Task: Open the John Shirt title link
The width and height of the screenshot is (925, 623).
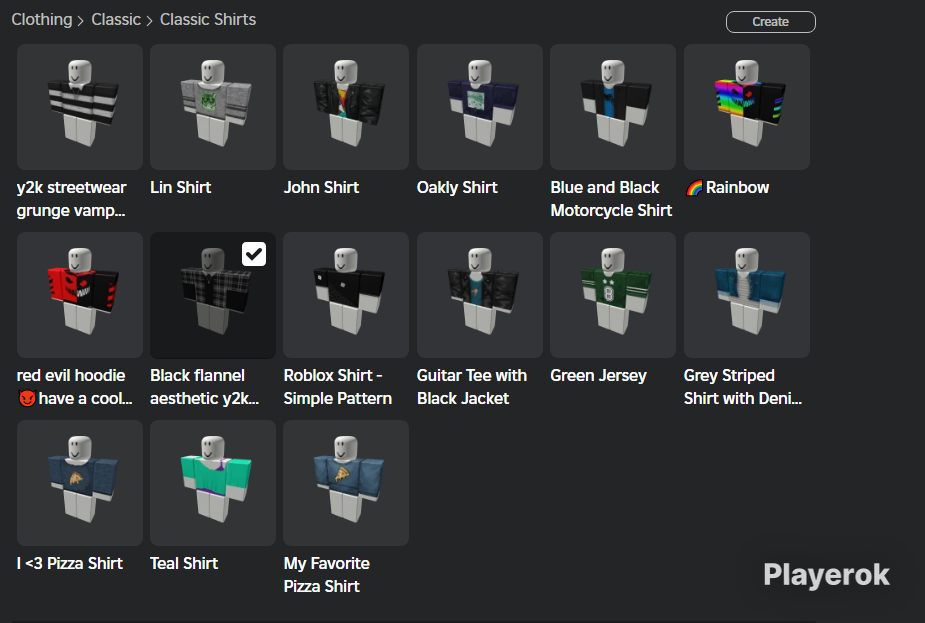Action: (322, 188)
